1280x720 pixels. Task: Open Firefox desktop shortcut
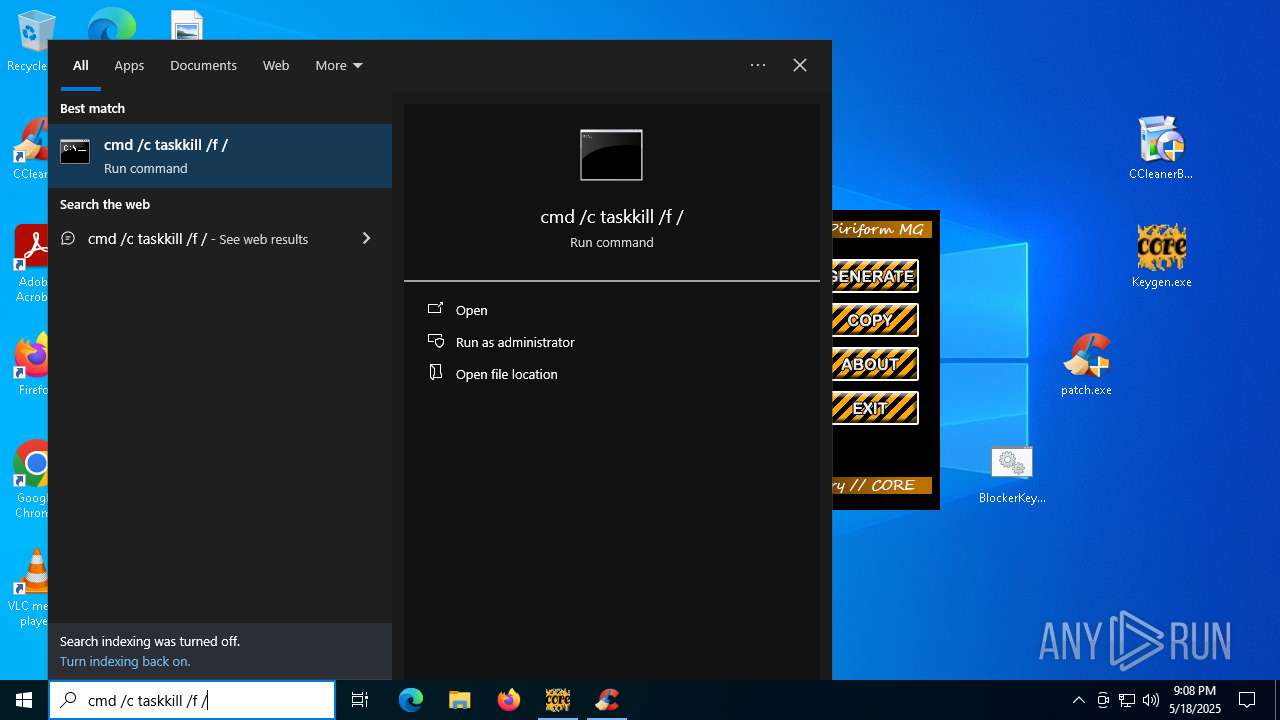pyautogui.click(x=32, y=365)
